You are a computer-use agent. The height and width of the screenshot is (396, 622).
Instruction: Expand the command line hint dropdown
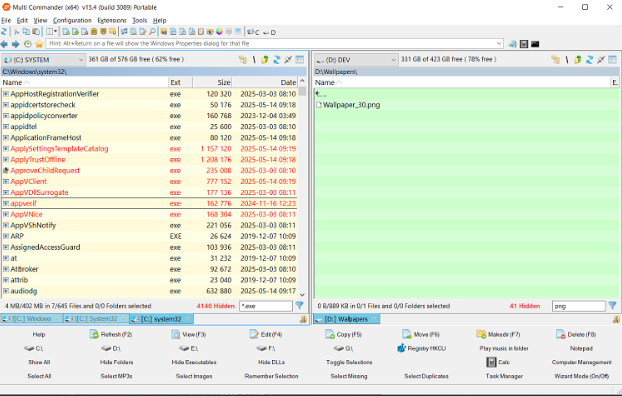click(x=499, y=43)
